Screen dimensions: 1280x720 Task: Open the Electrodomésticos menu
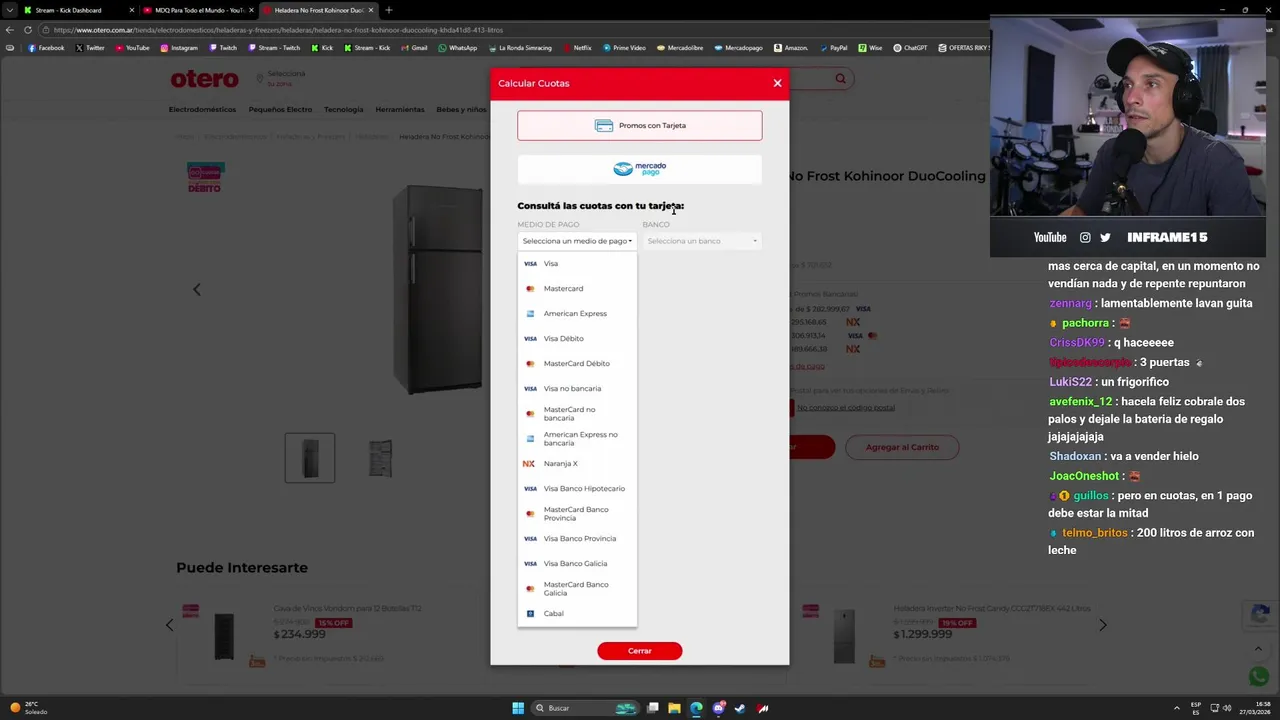tap(202, 109)
